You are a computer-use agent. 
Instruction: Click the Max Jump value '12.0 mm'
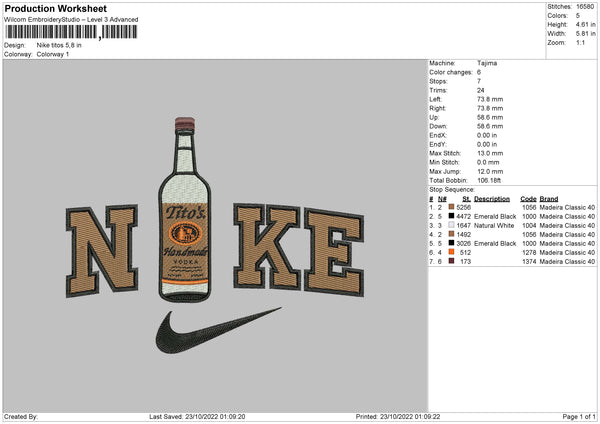pos(490,171)
